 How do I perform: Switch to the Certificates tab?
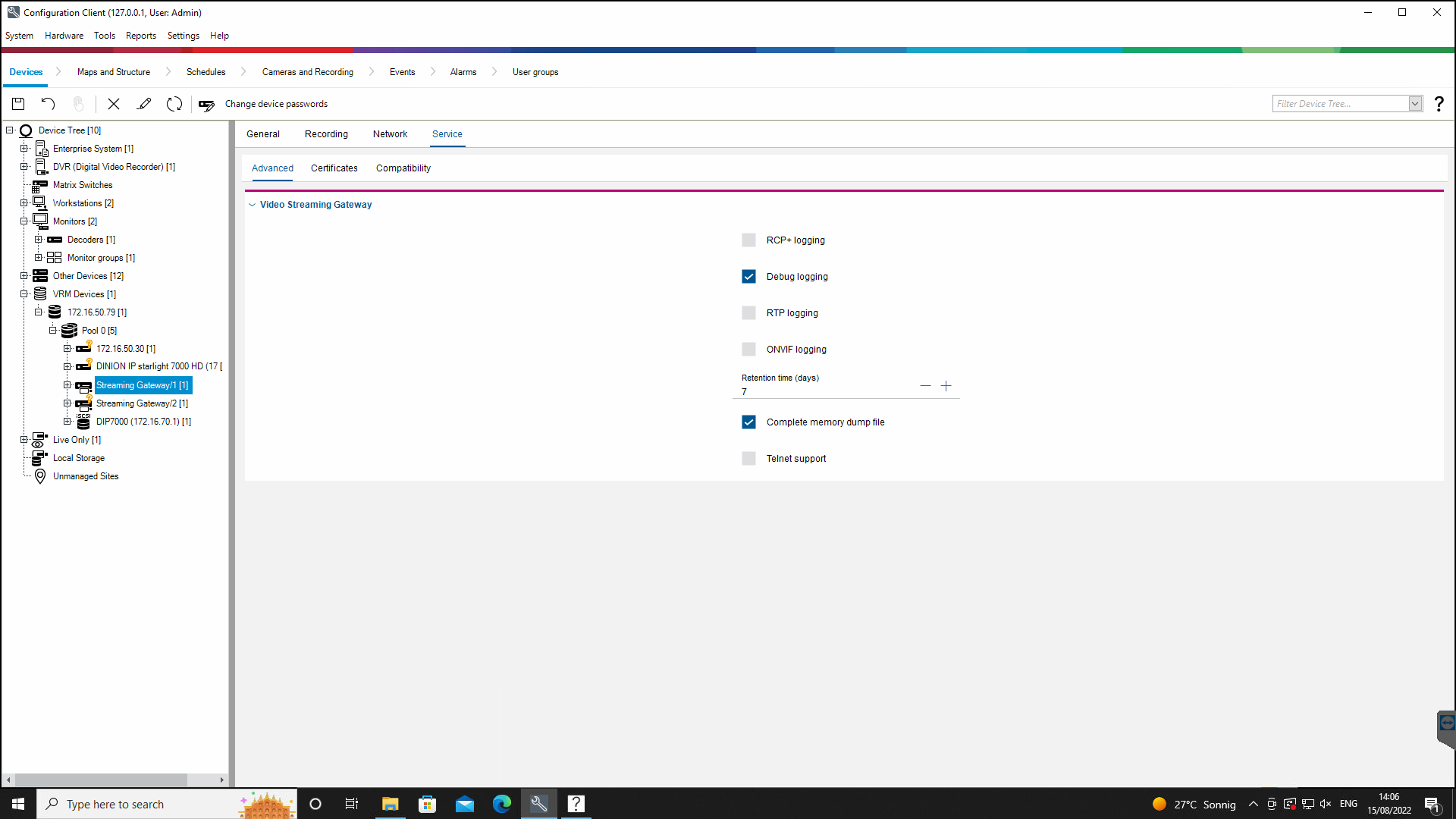[x=334, y=168]
